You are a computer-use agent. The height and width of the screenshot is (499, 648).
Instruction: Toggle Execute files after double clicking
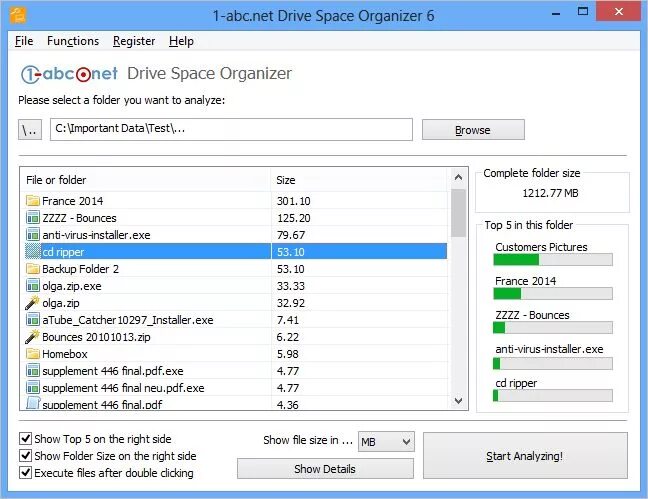point(26,473)
